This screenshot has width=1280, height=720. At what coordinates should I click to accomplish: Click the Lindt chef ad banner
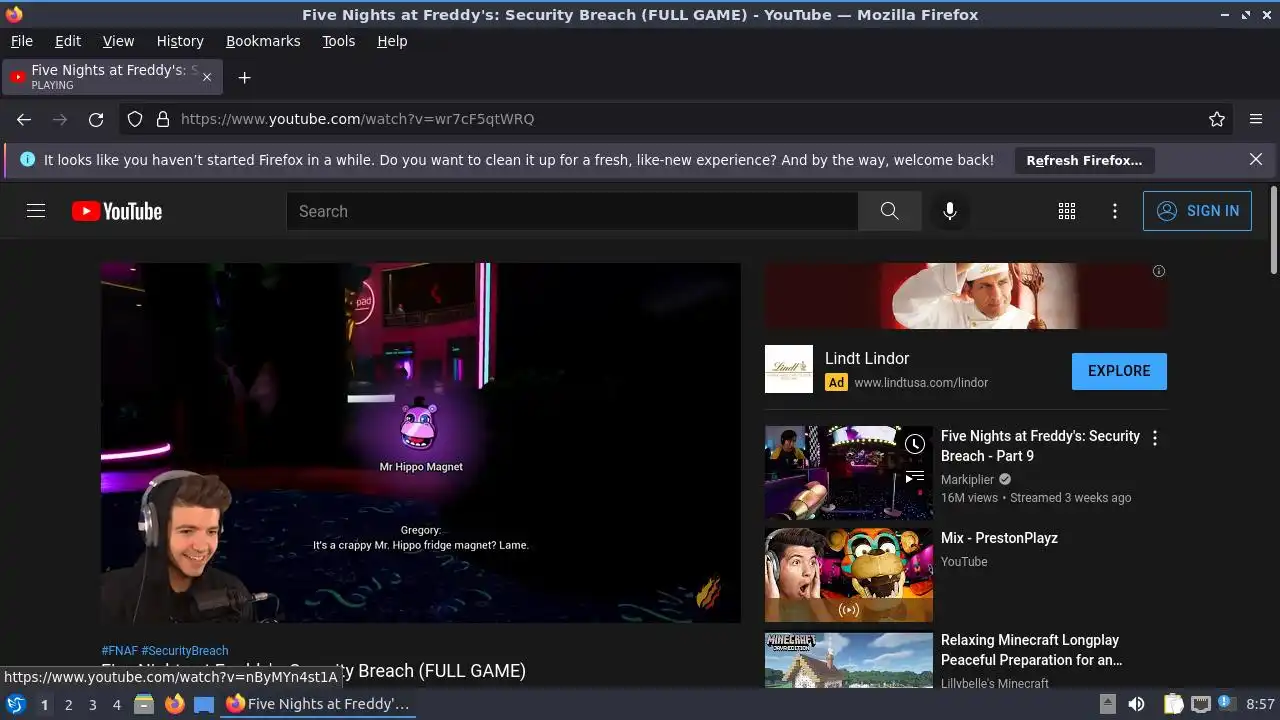point(966,296)
